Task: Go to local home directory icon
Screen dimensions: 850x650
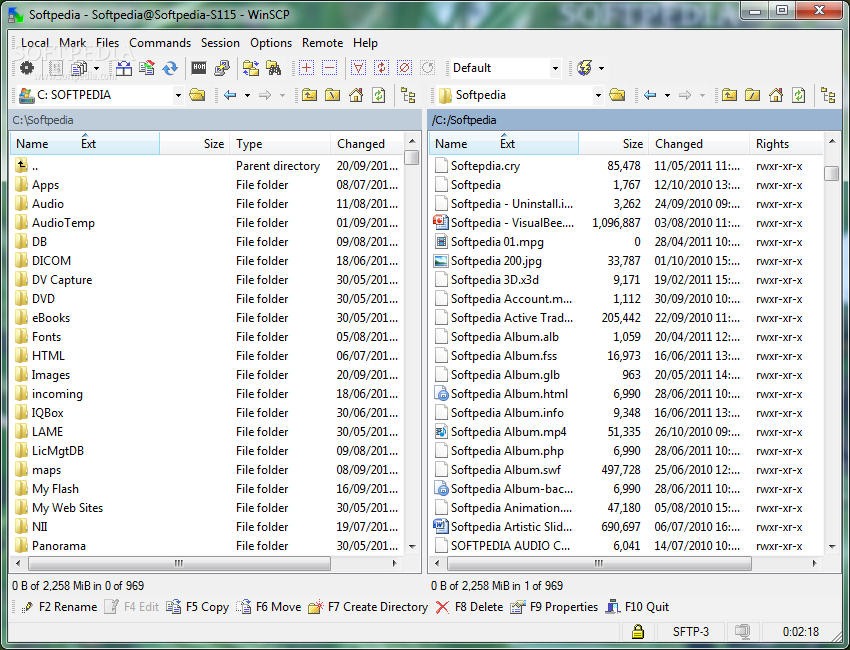Action: 356,95
